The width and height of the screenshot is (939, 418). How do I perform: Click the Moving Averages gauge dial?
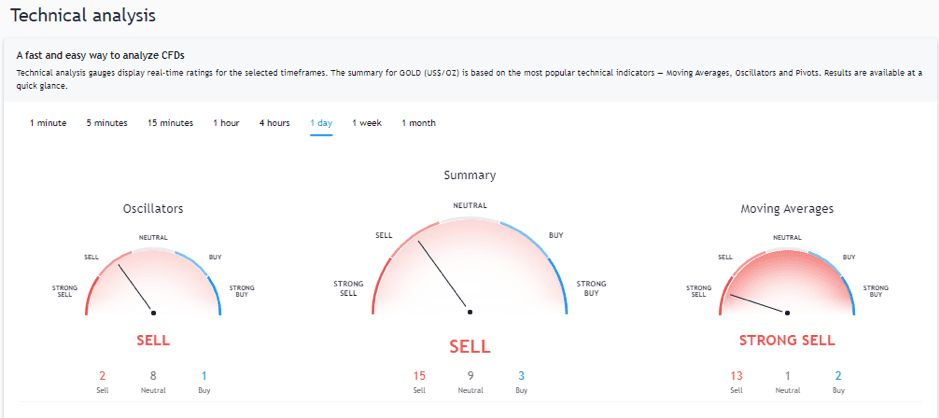(787, 282)
